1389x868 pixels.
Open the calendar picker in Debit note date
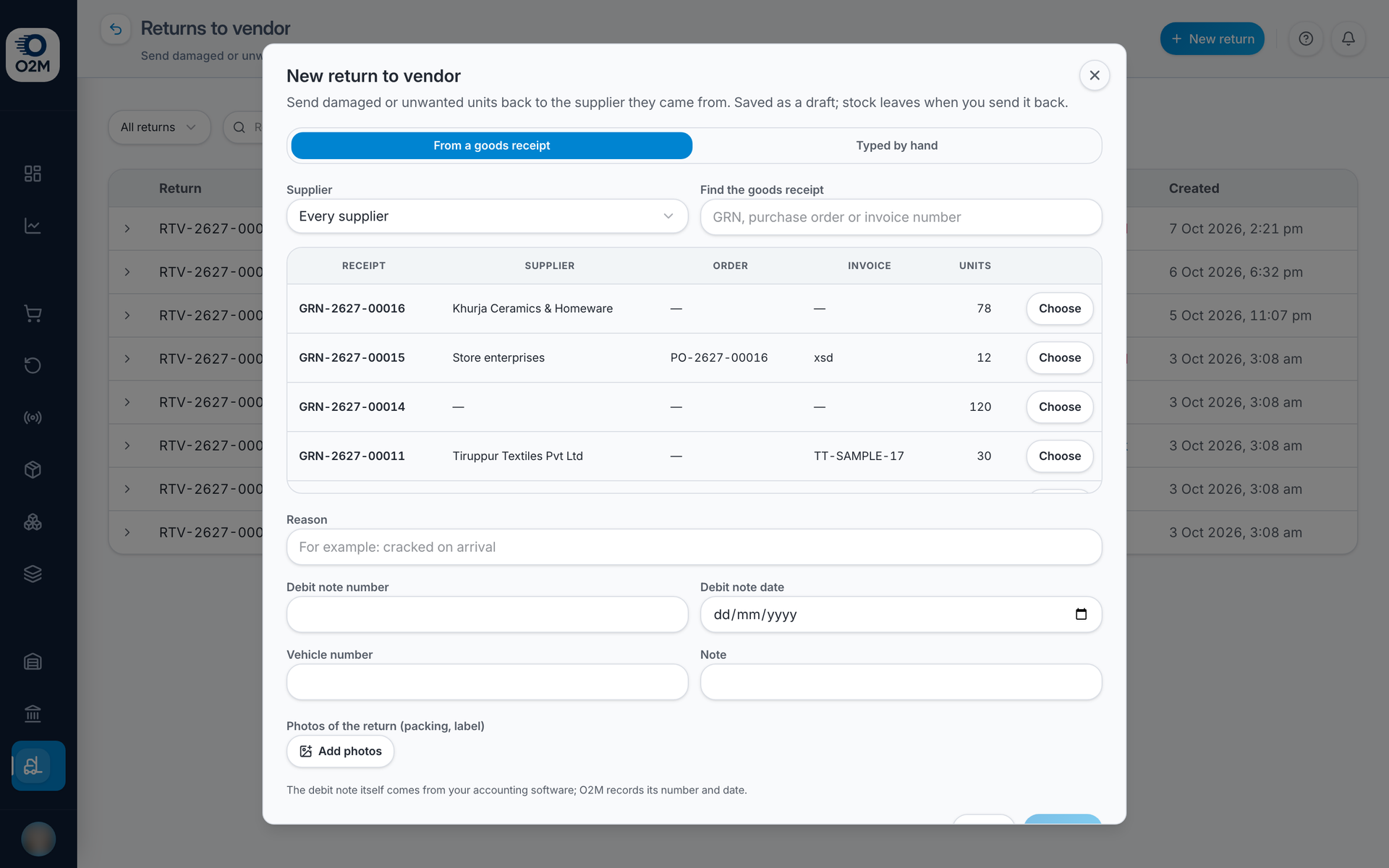coord(1081,614)
